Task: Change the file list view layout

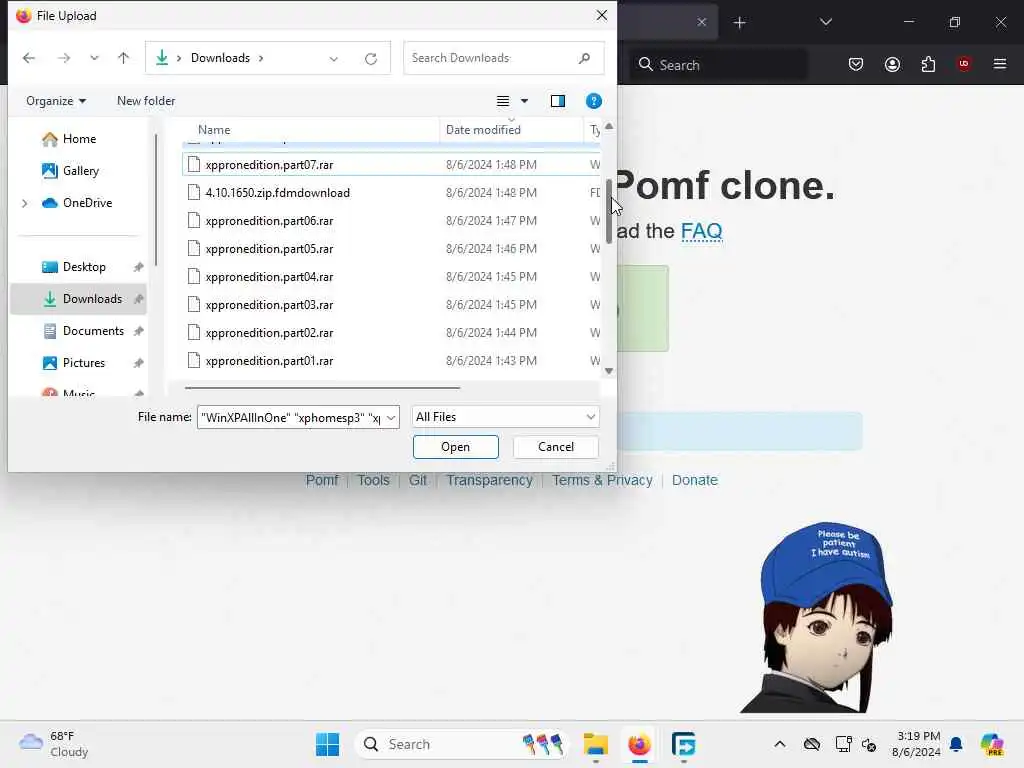Action: pos(503,101)
